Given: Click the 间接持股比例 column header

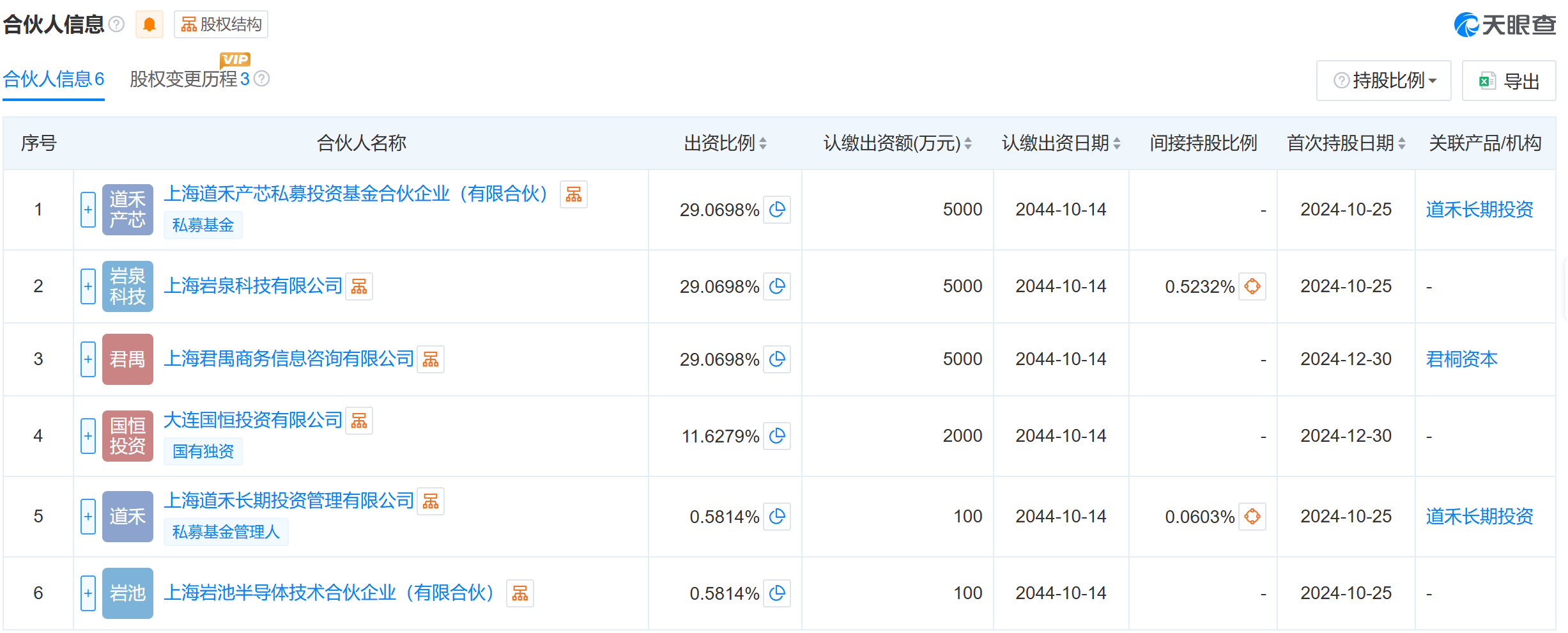Looking at the screenshot, I should pyautogui.click(x=1203, y=143).
